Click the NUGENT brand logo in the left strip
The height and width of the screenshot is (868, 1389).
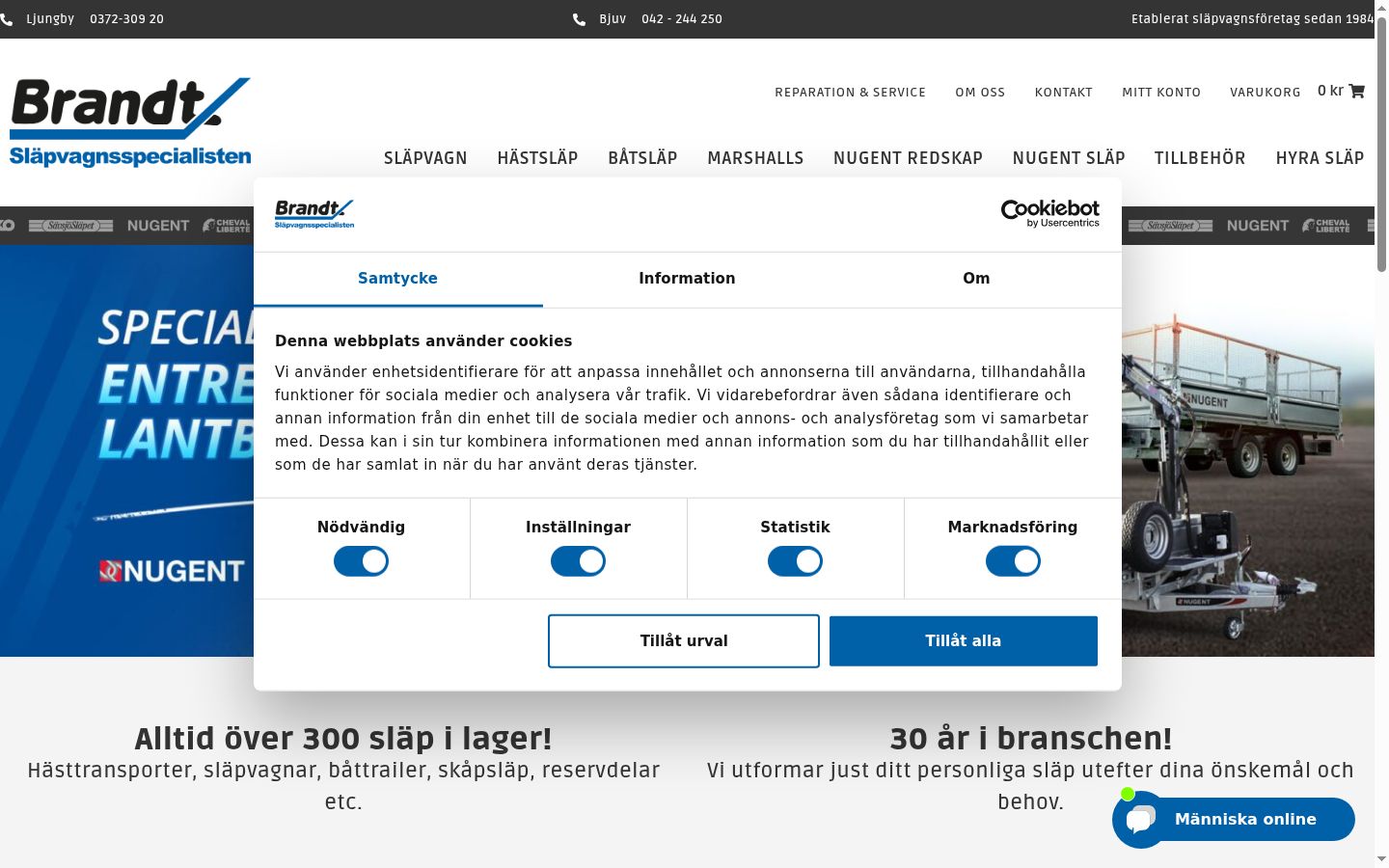tap(158, 226)
